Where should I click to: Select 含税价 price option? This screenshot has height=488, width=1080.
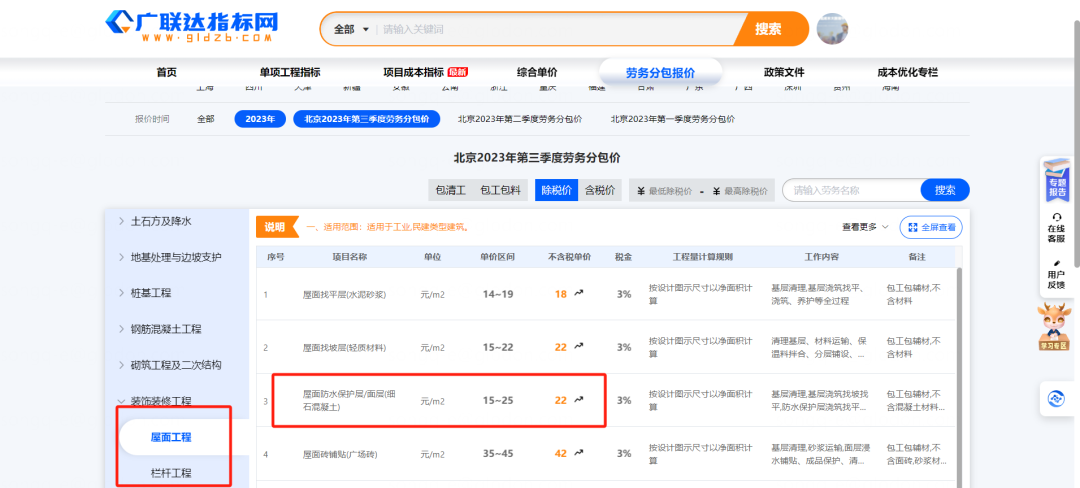[599, 190]
